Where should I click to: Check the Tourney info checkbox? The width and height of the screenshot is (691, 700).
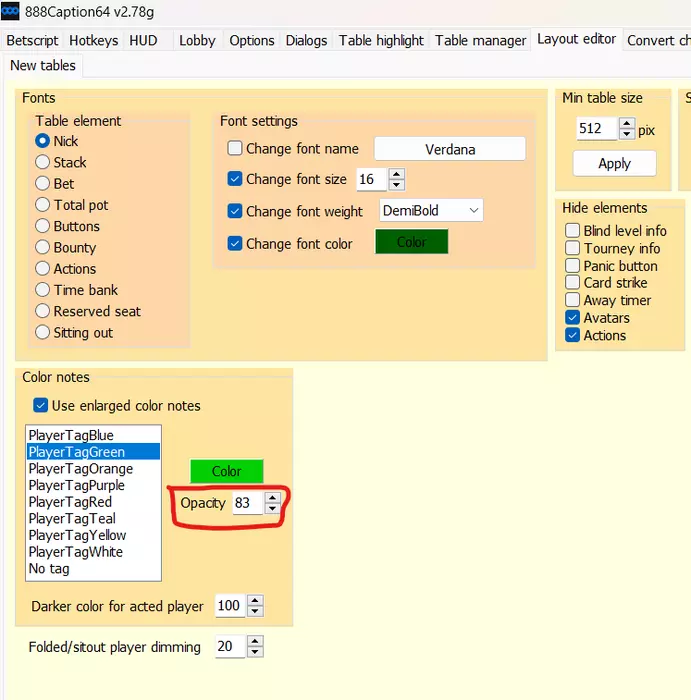click(x=572, y=248)
